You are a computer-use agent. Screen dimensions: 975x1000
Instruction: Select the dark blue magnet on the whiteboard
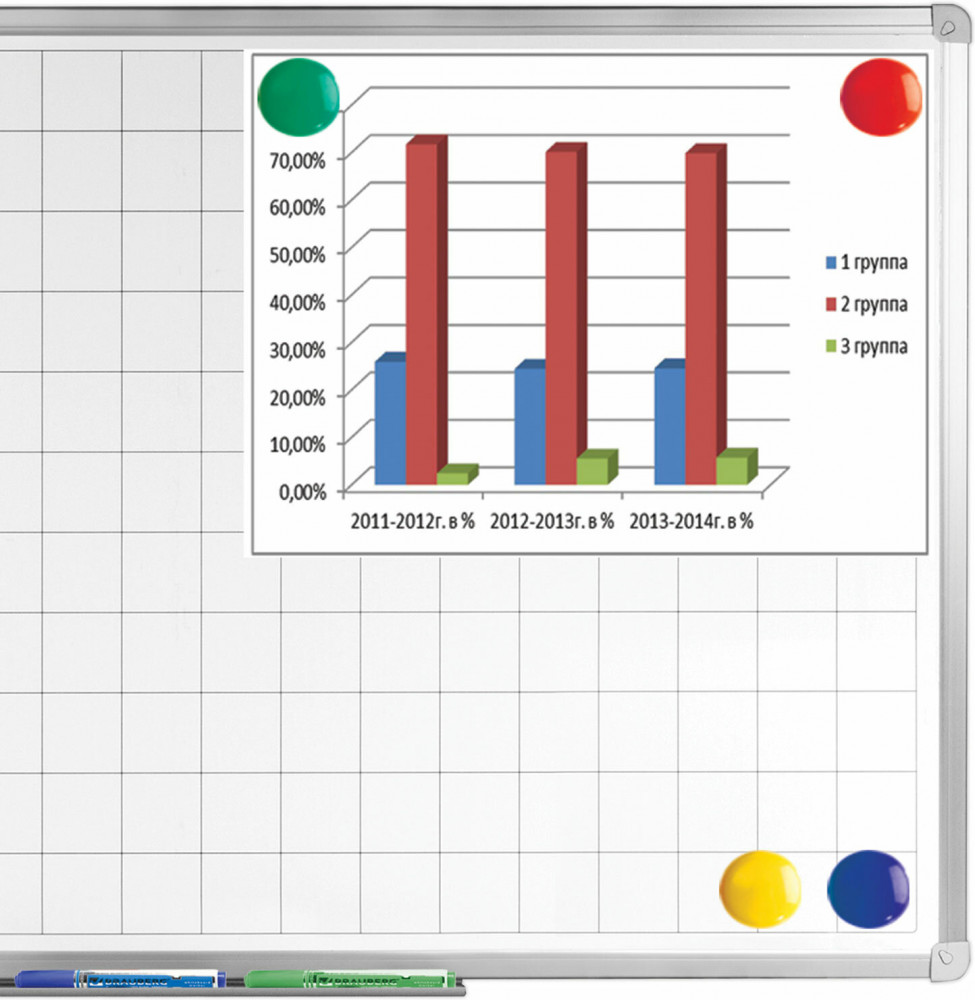click(x=869, y=889)
